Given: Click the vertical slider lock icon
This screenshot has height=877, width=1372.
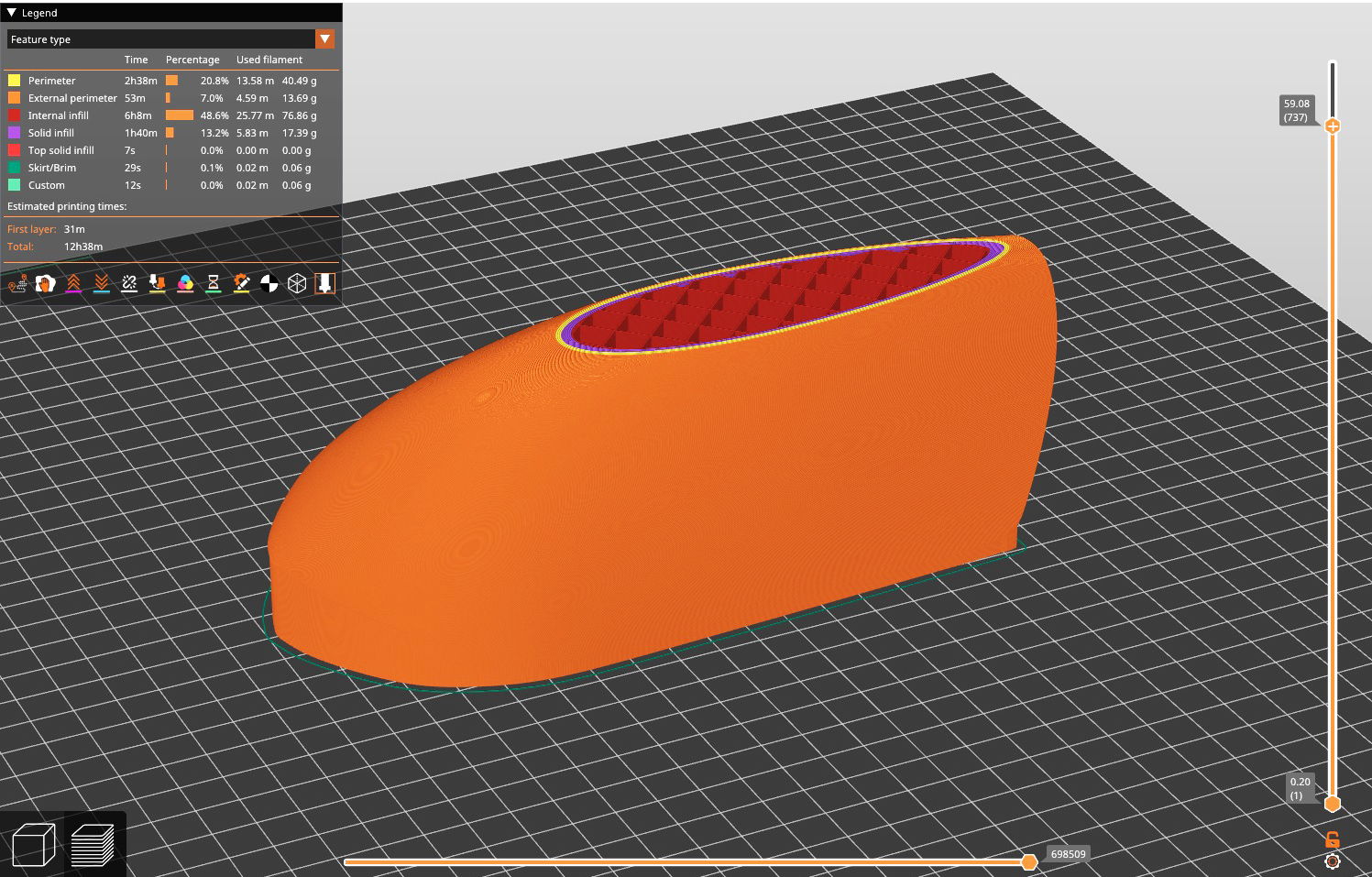Looking at the screenshot, I should click(1333, 839).
